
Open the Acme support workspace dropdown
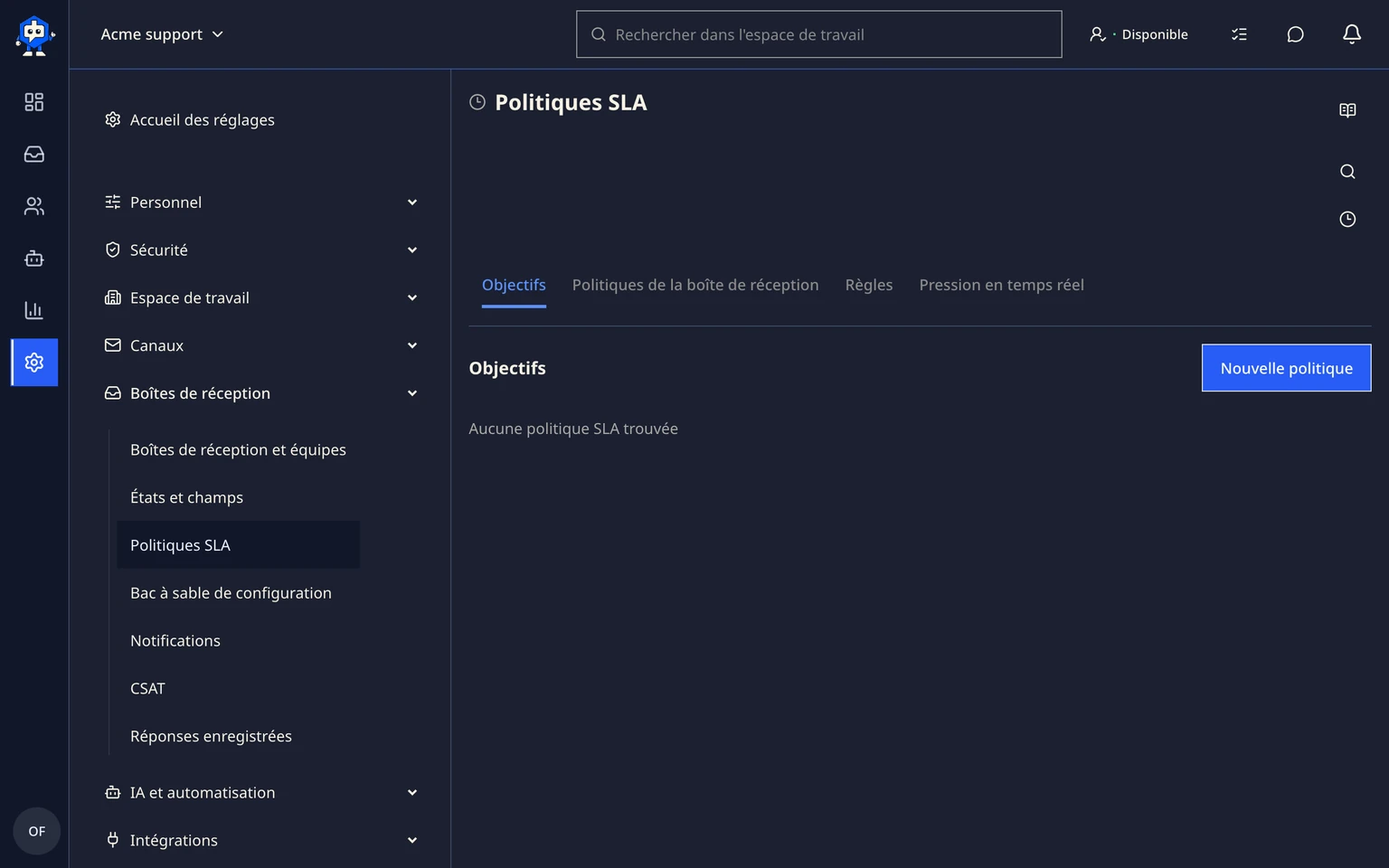162,34
